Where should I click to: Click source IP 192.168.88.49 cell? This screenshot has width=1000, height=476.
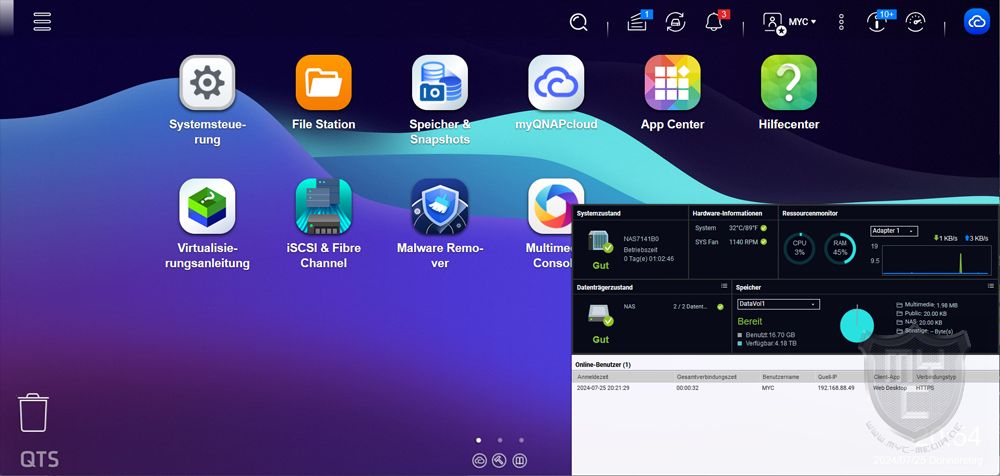[836, 388]
